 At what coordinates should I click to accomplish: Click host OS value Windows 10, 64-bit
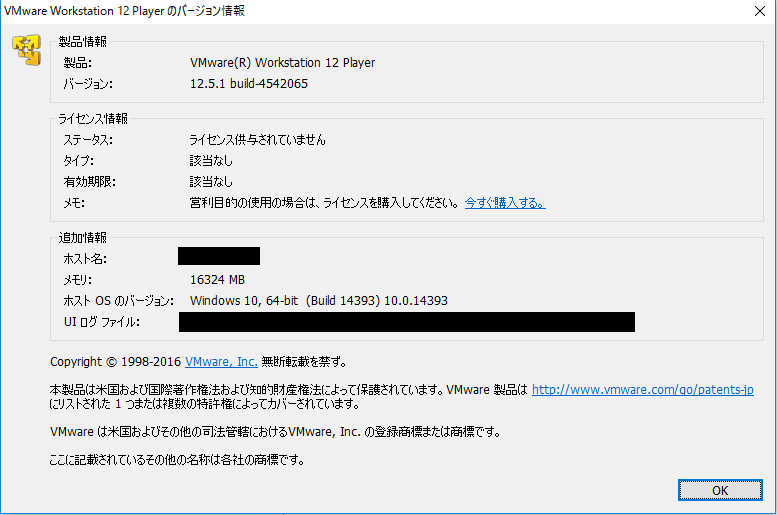pyautogui.click(x=319, y=301)
